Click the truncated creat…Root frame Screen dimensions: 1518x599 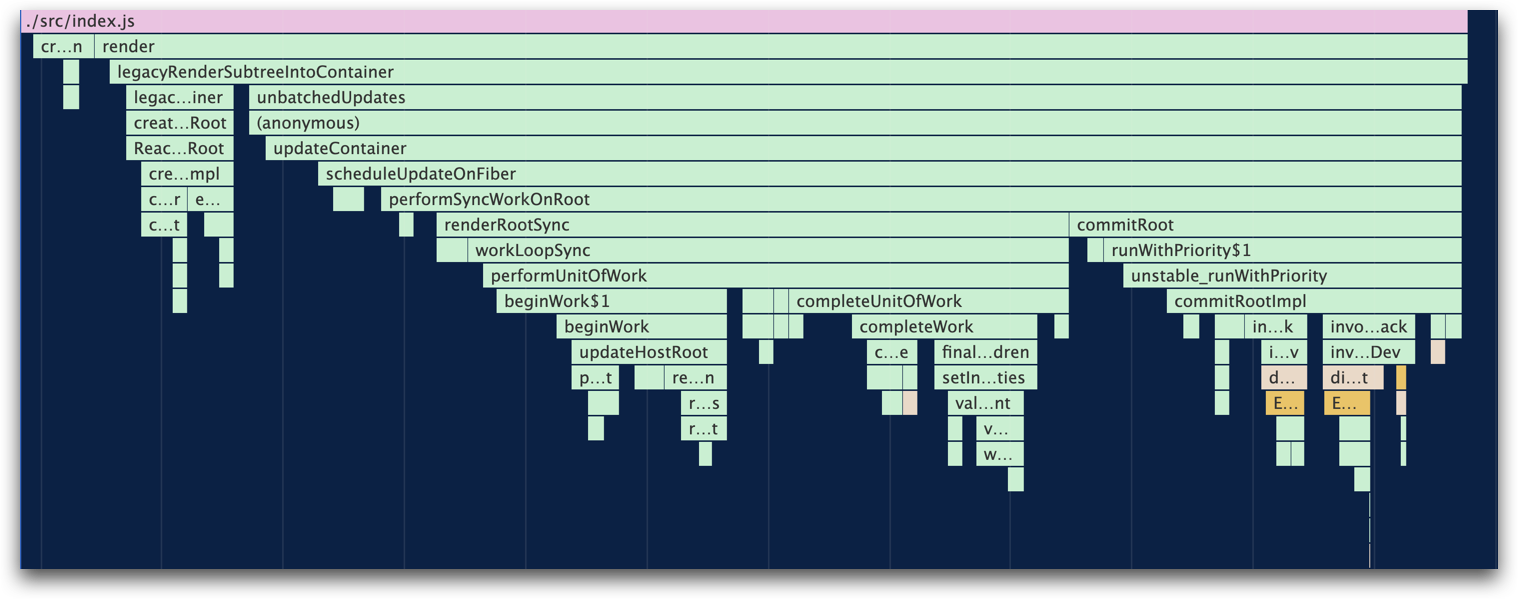pos(180,123)
